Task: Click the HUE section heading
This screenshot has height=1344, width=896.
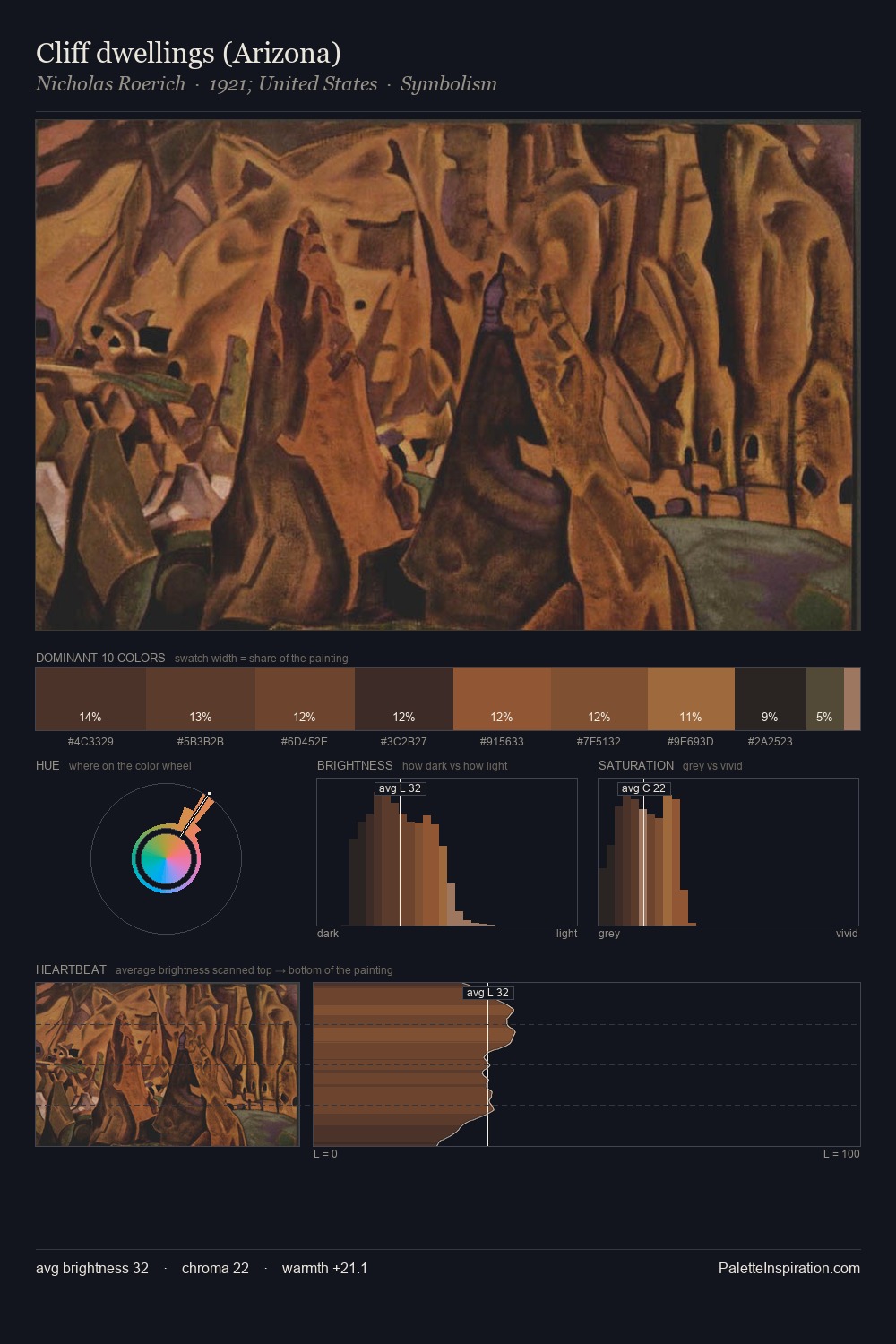Action: coord(47,765)
